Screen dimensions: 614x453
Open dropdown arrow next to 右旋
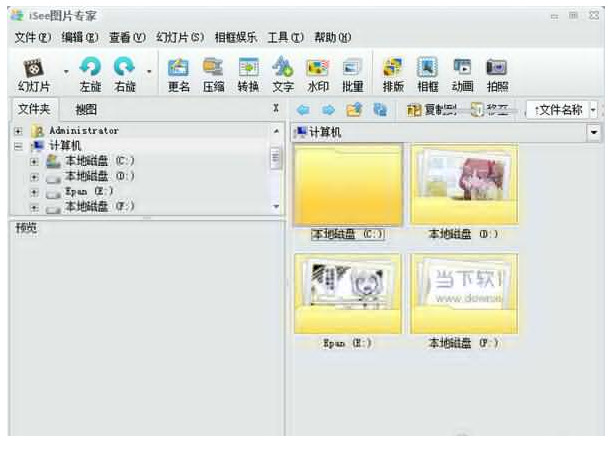tap(149, 72)
